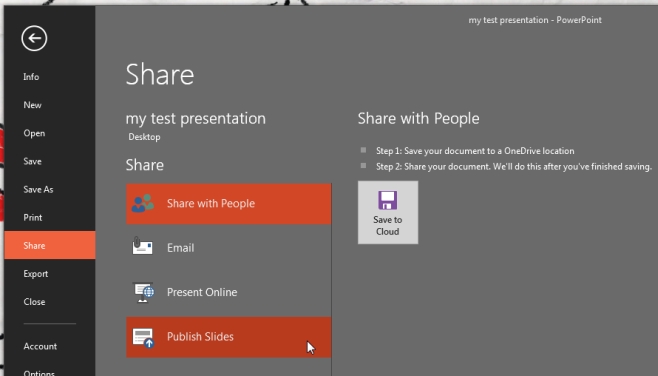Choose Save As in the sidebar
This screenshot has width=658, height=376.
(x=38, y=189)
